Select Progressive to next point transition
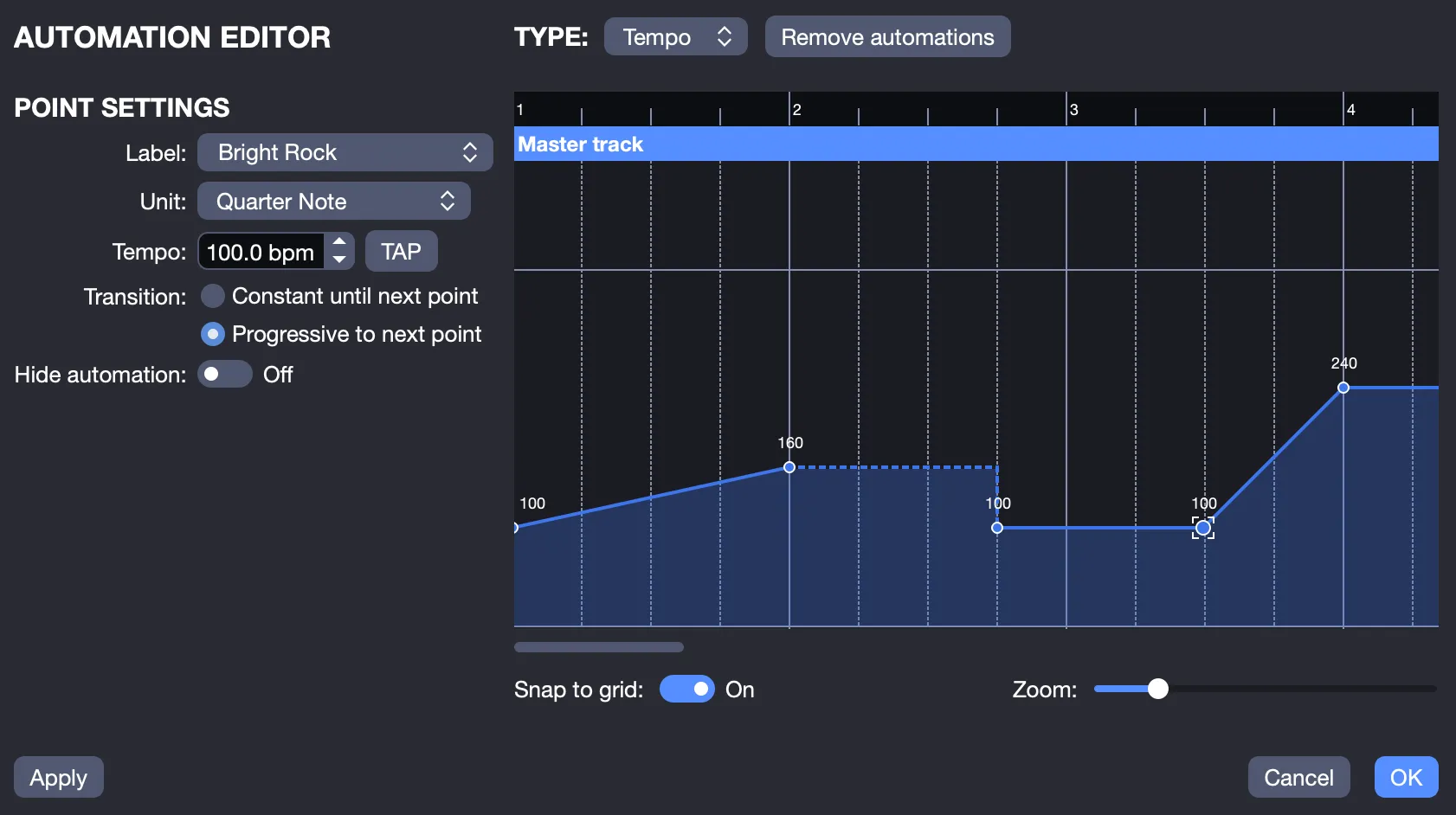Image resolution: width=1456 pixels, height=815 pixels. (x=213, y=334)
